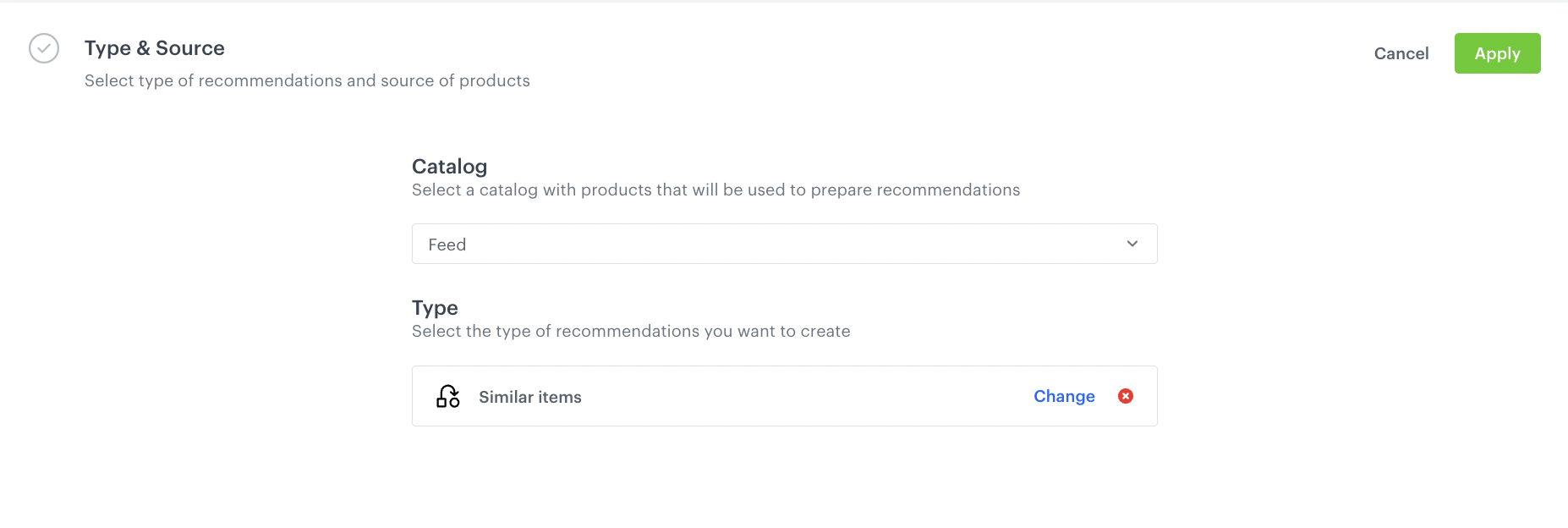Click the Similar items recommendation type icon
This screenshot has height=528, width=1568.
(x=447, y=396)
